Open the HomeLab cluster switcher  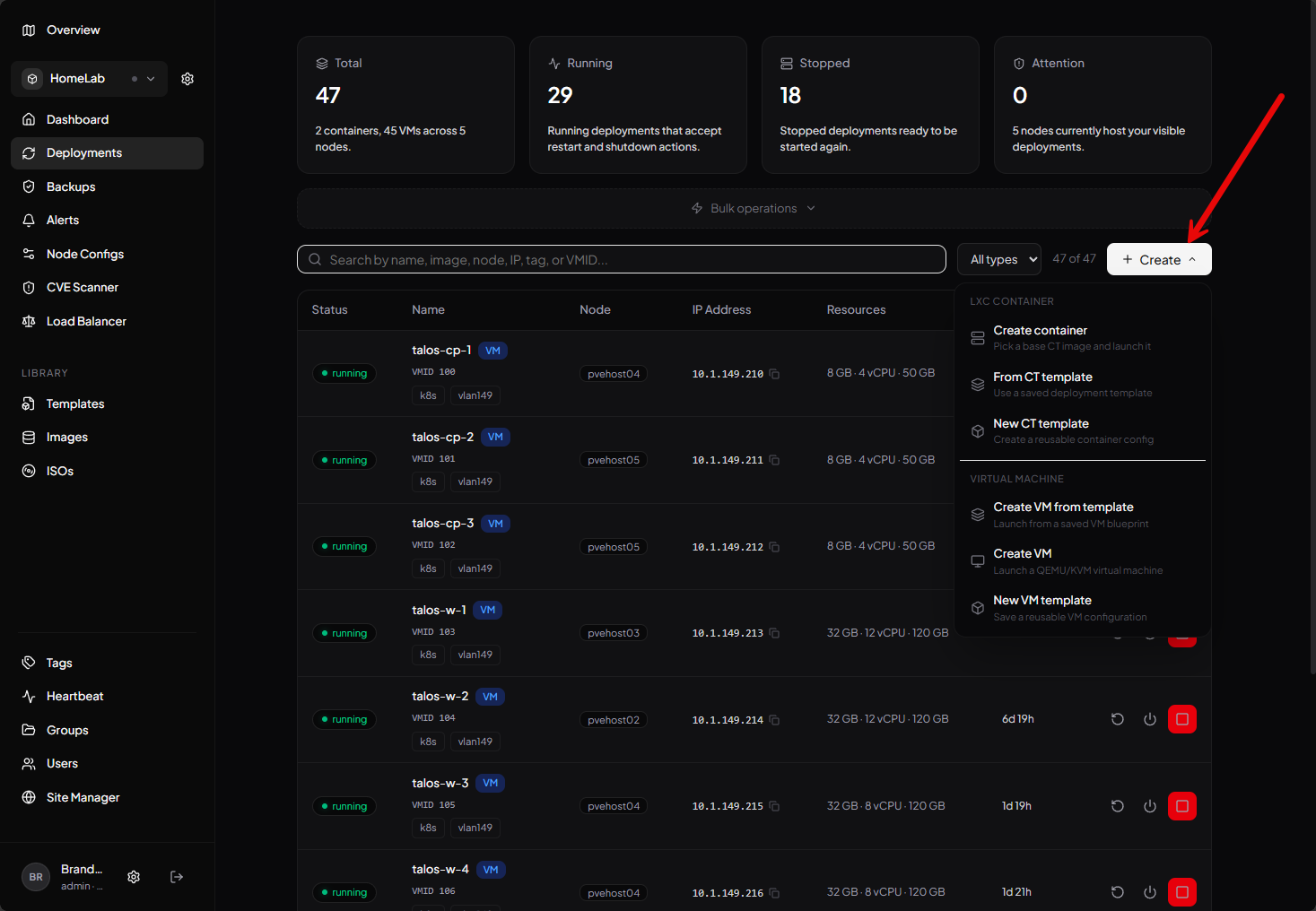click(89, 79)
